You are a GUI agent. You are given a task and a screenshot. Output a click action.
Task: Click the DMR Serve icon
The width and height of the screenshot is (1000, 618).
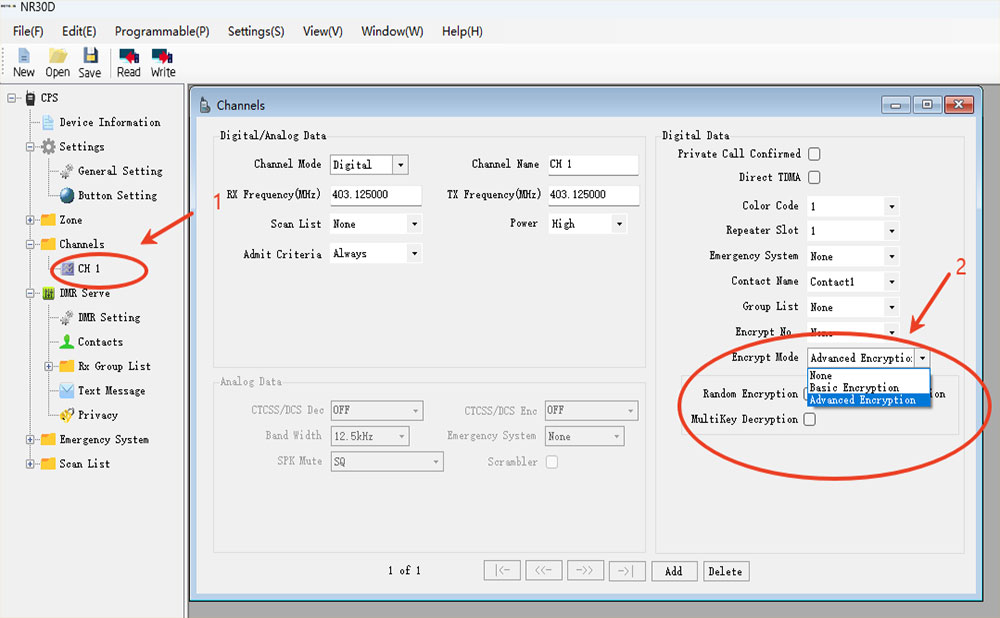tap(48, 293)
